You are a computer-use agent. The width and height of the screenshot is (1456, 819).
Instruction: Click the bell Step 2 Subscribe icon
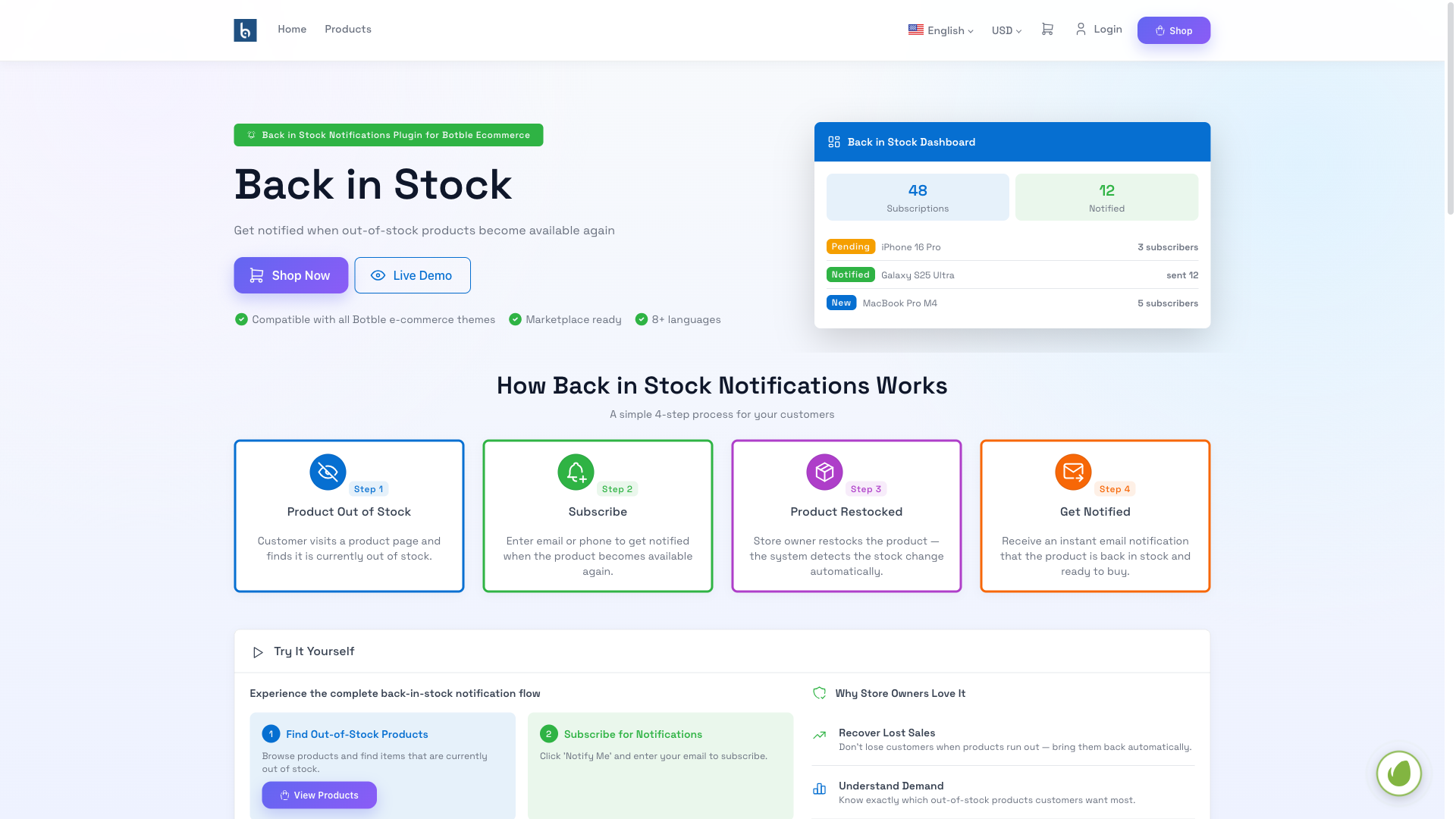(x=576, y=472)
